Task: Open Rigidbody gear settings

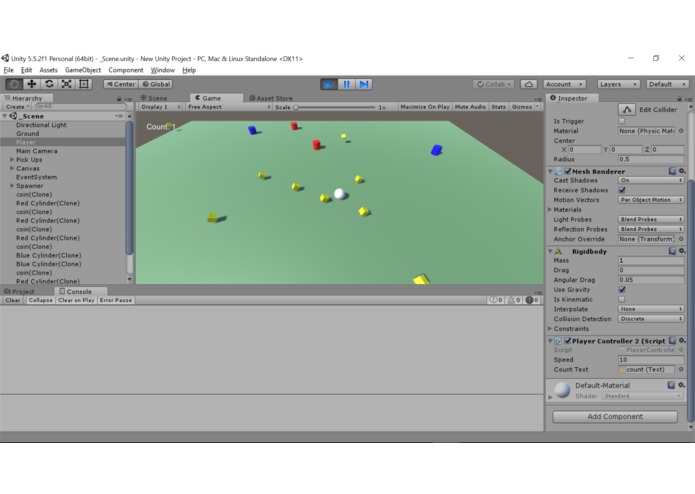Action: tap(682, 251)
